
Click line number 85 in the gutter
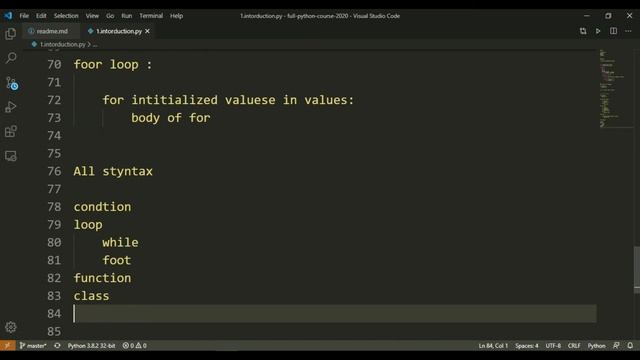[54, 331]
